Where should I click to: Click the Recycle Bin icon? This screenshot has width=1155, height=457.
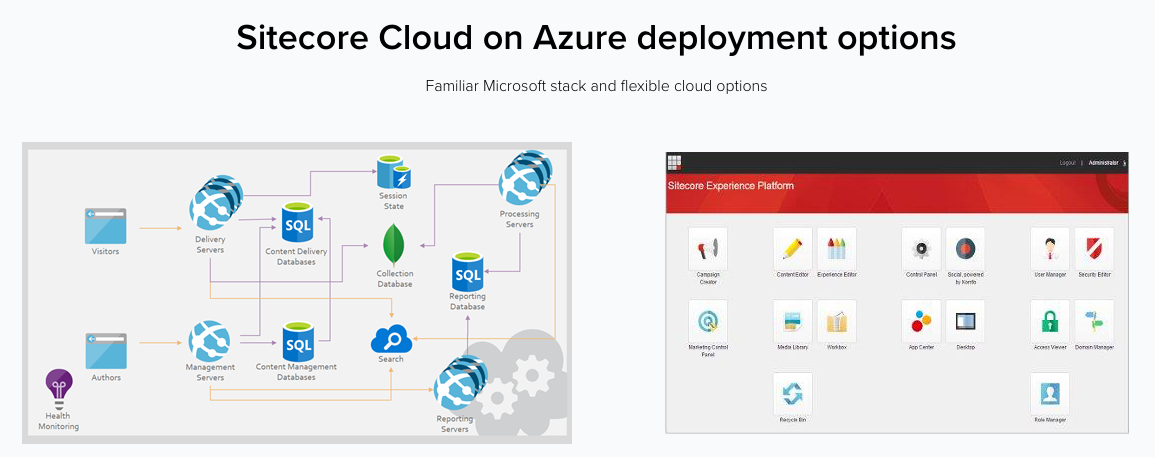click(x=792, y=393)
